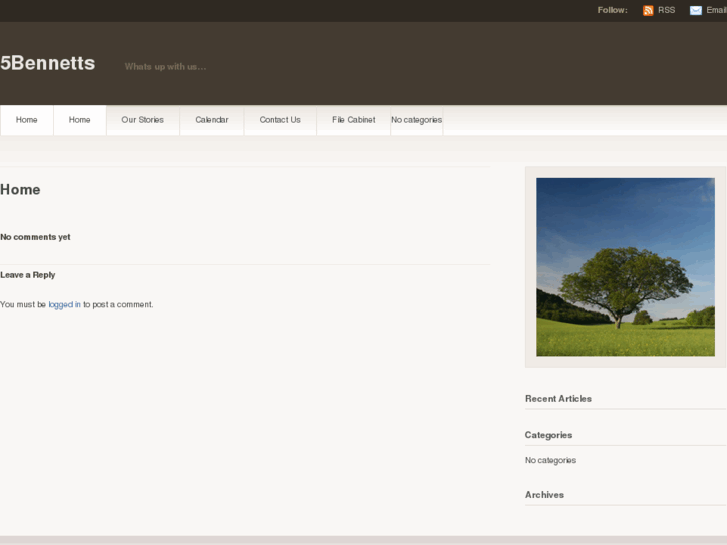Select the second Home menu item

80,120
